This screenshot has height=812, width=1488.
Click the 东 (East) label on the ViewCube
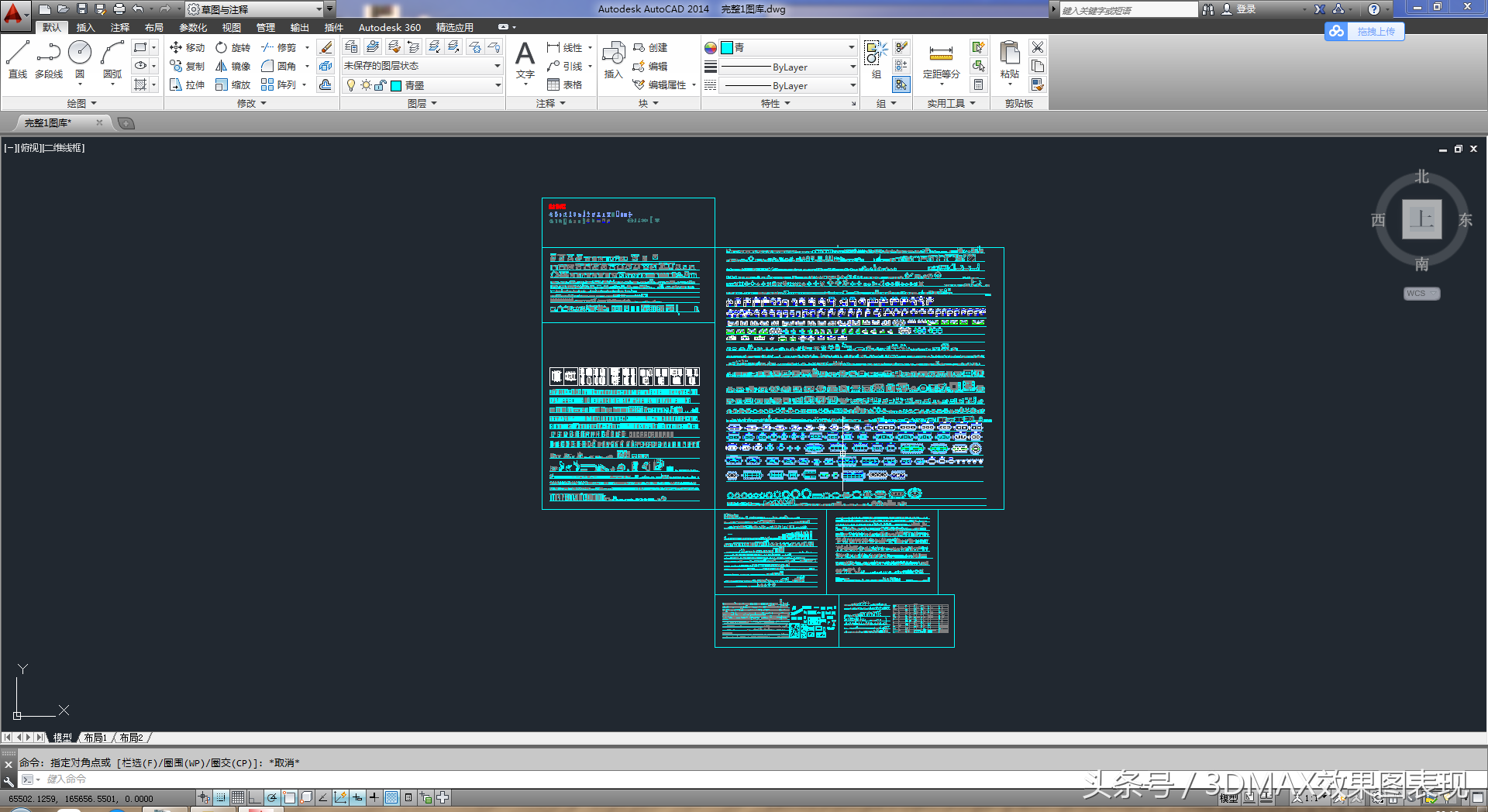point(1465,220)
